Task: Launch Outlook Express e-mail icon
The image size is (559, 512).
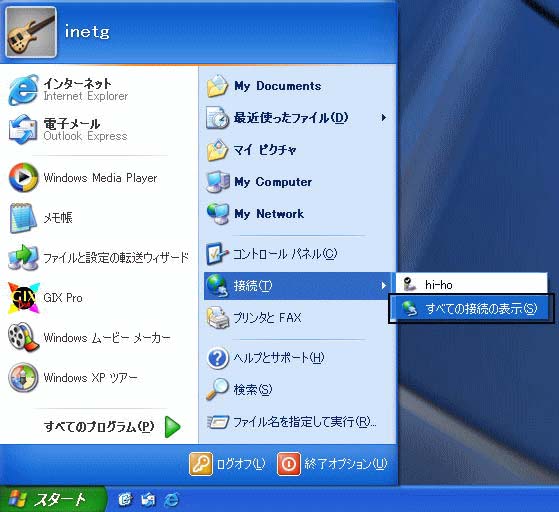Action: (x=22, y=130)
